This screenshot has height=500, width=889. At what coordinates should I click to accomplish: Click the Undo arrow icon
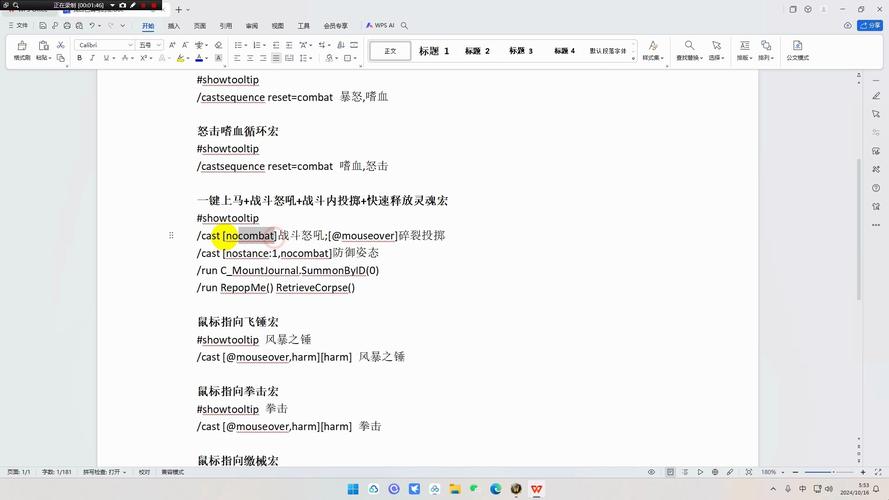point(92,26)
